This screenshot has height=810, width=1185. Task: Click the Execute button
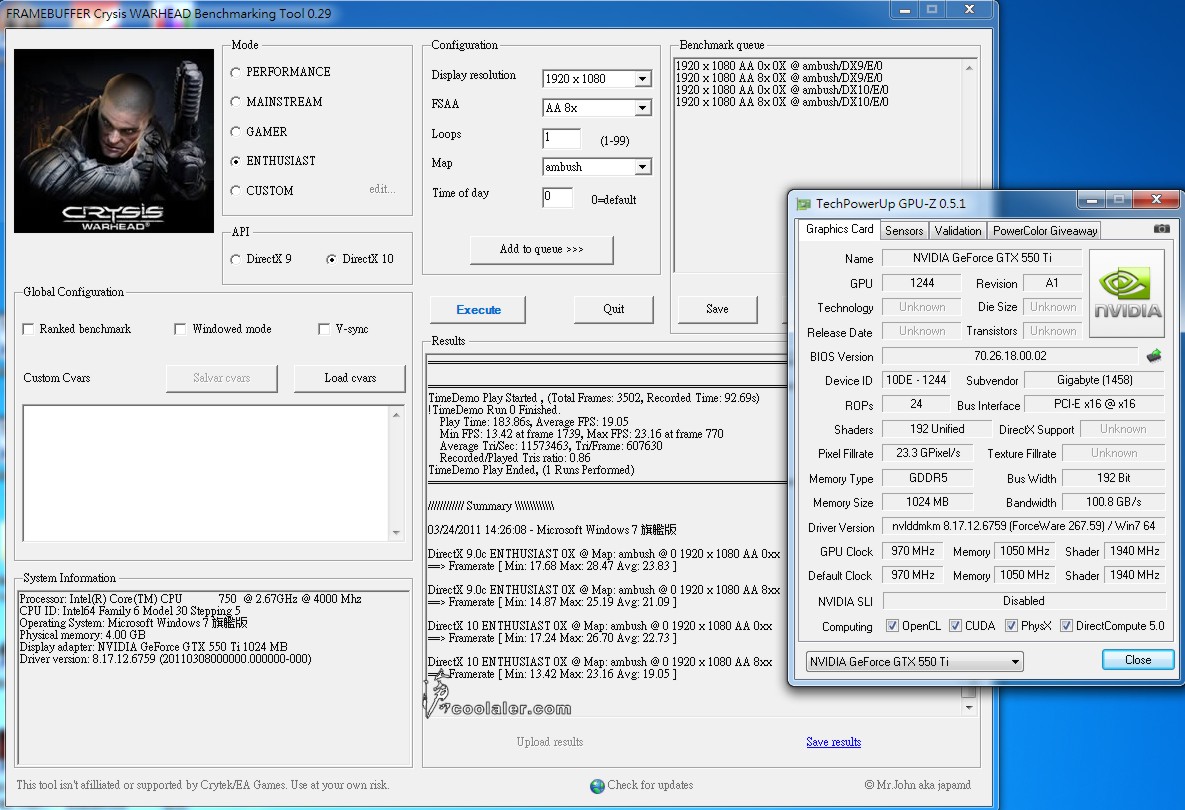coord(478,310)
